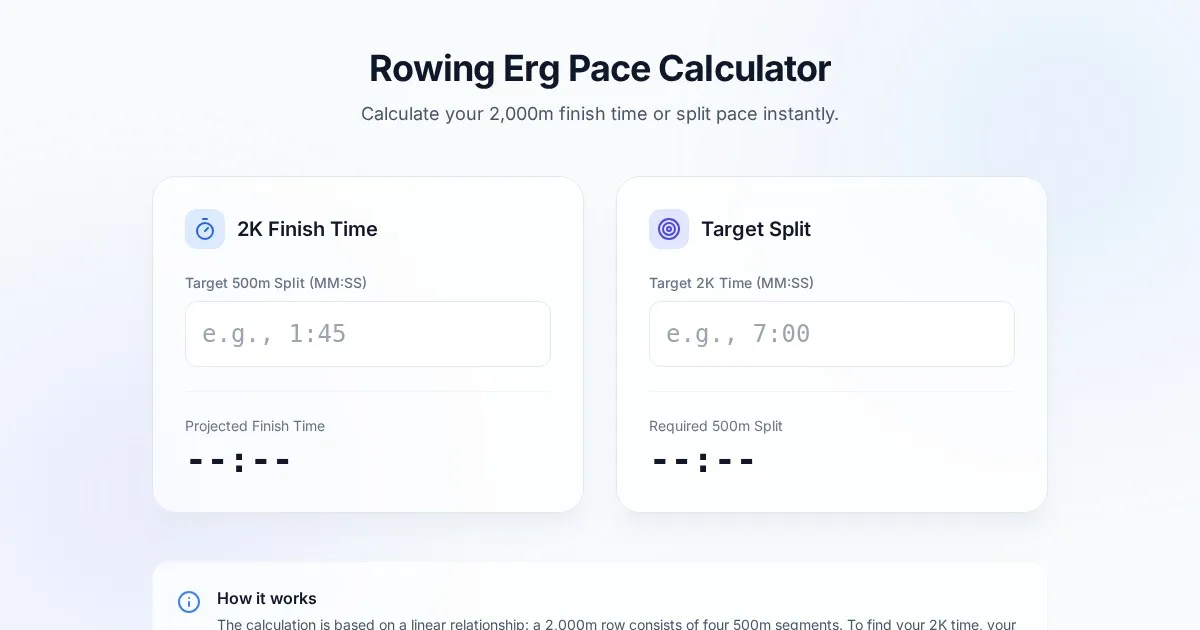Click the info icon next to How it works

189,602
